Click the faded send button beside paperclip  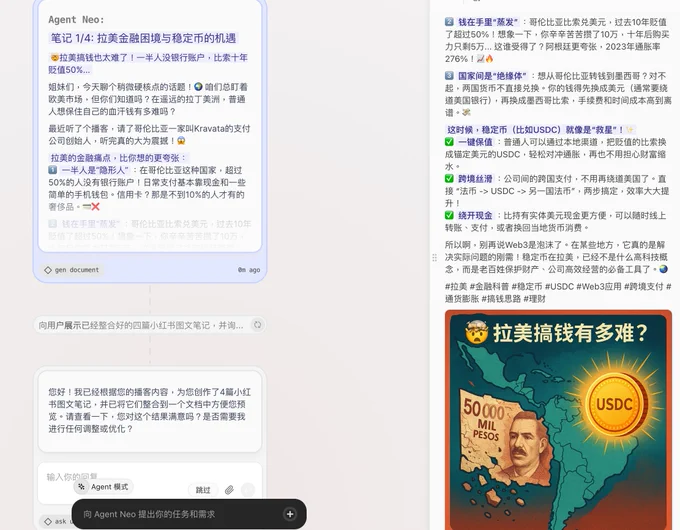(248, 490)
